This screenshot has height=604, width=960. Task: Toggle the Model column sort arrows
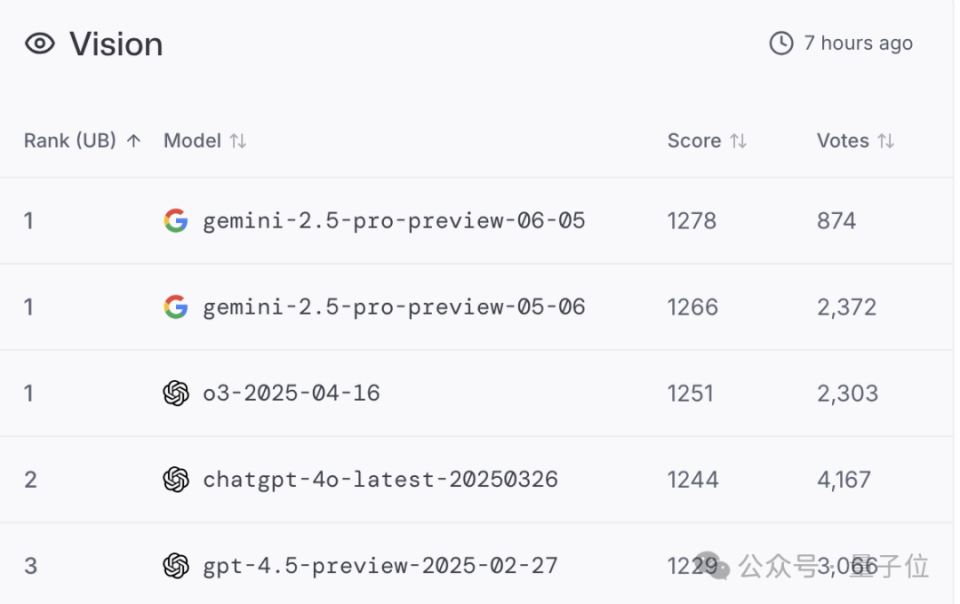pos(238,141)
